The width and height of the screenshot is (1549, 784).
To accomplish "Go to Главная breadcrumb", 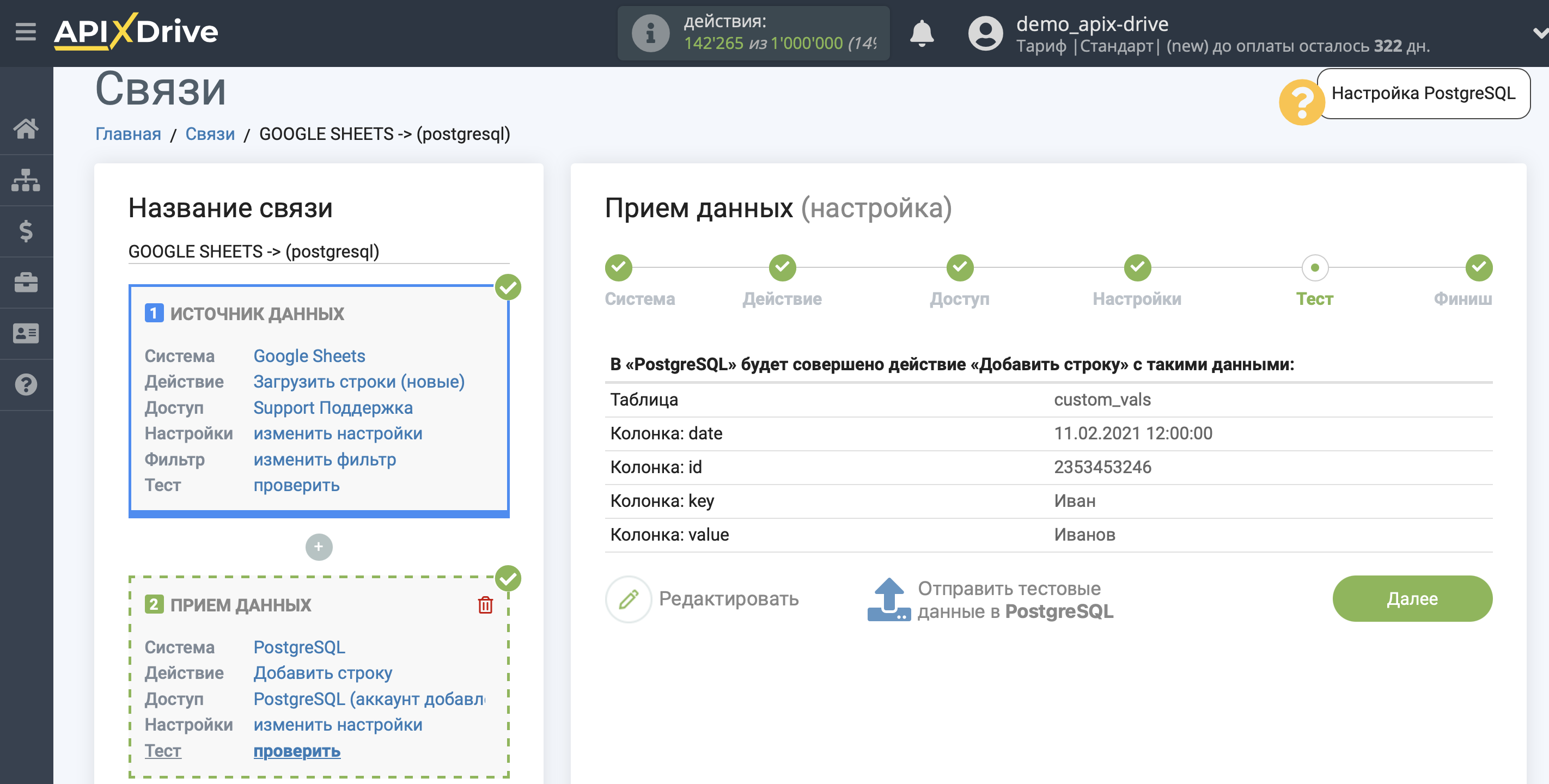I will point(128,133).
